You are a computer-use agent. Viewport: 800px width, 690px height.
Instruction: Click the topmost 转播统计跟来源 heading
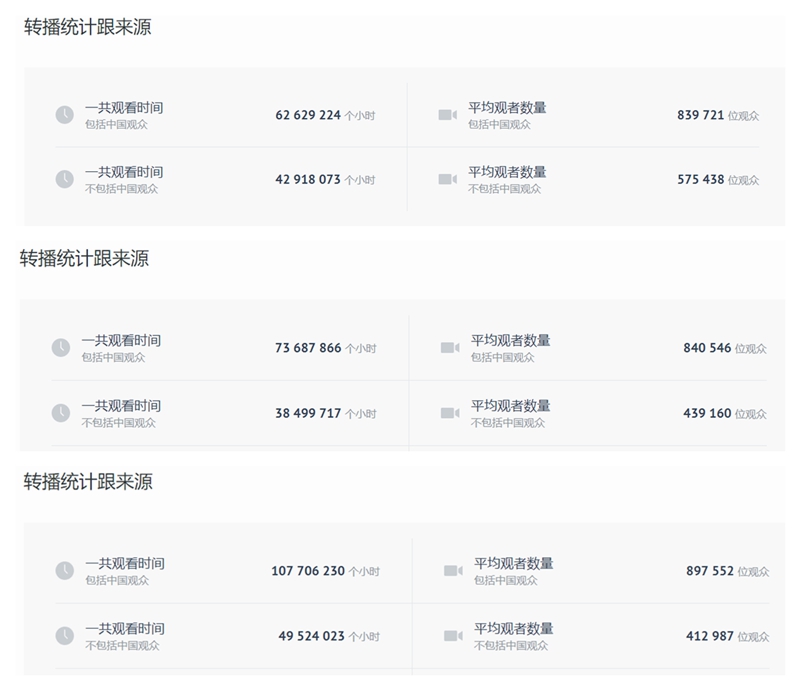coord(88,28)
